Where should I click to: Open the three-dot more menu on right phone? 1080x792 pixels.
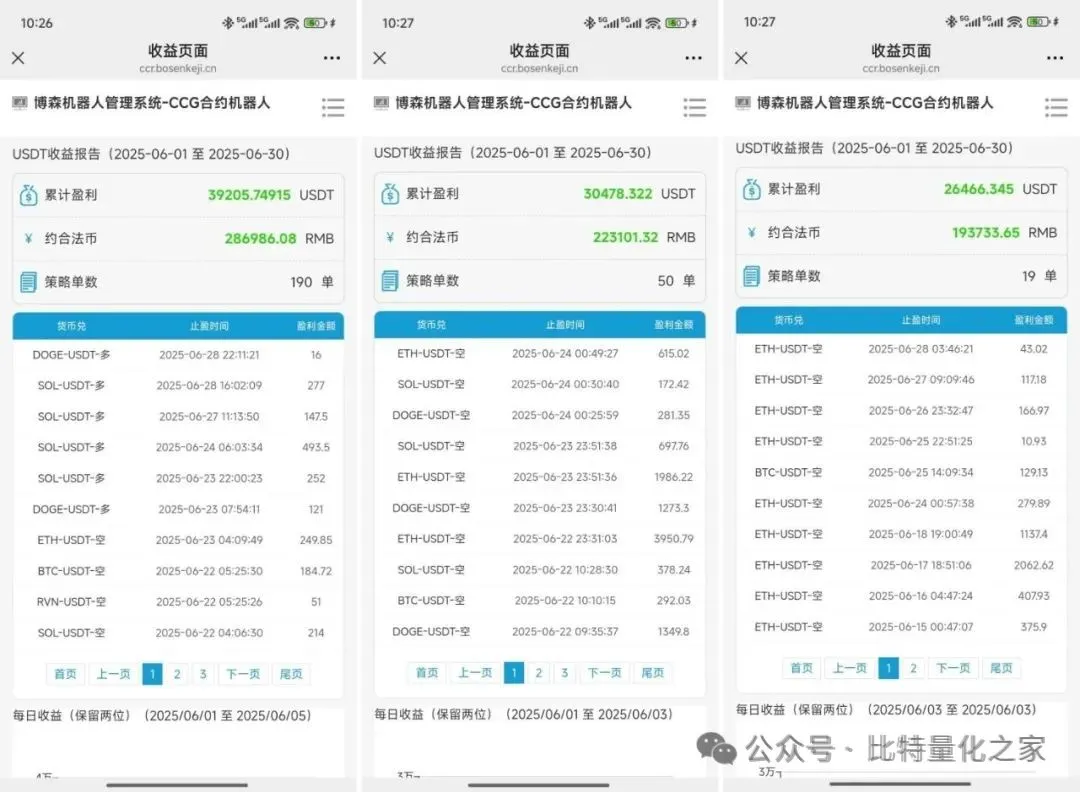coord(1055,58)
